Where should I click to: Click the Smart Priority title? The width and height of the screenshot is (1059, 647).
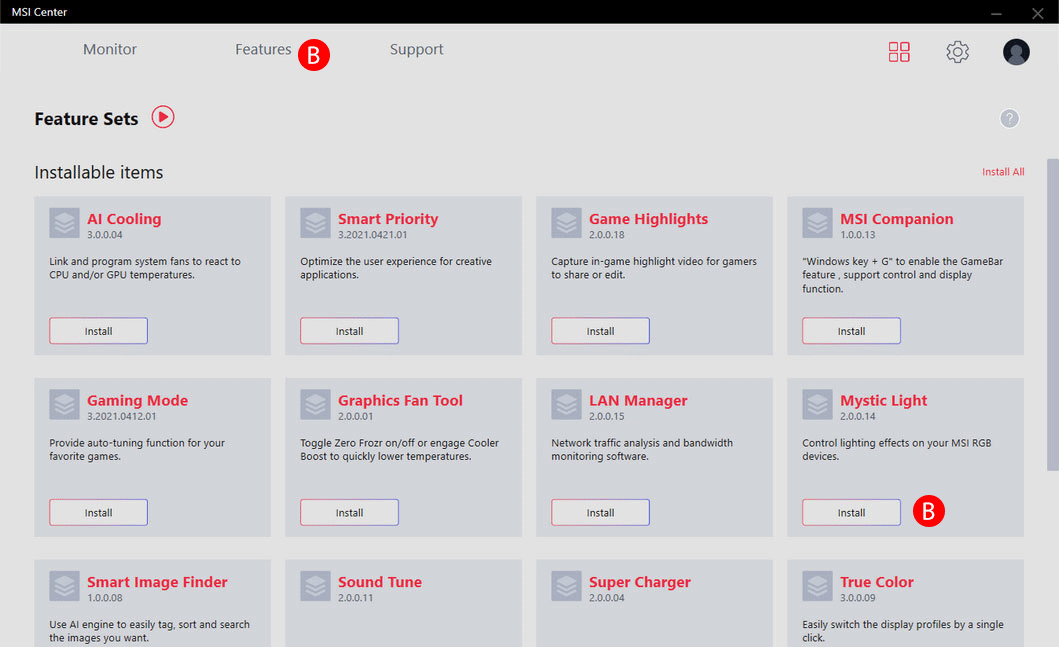click(x=388, y=219)
